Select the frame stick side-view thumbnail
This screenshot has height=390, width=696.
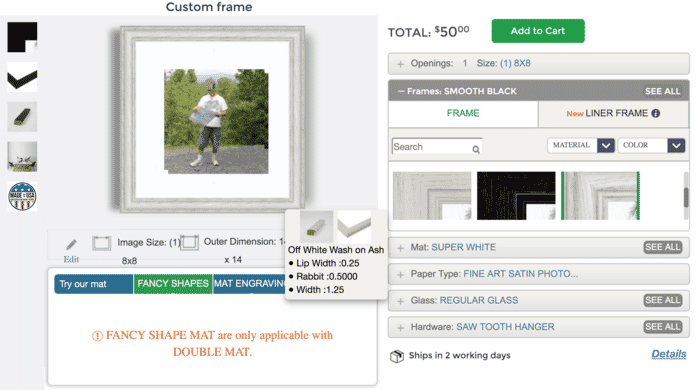coord(22,117)
